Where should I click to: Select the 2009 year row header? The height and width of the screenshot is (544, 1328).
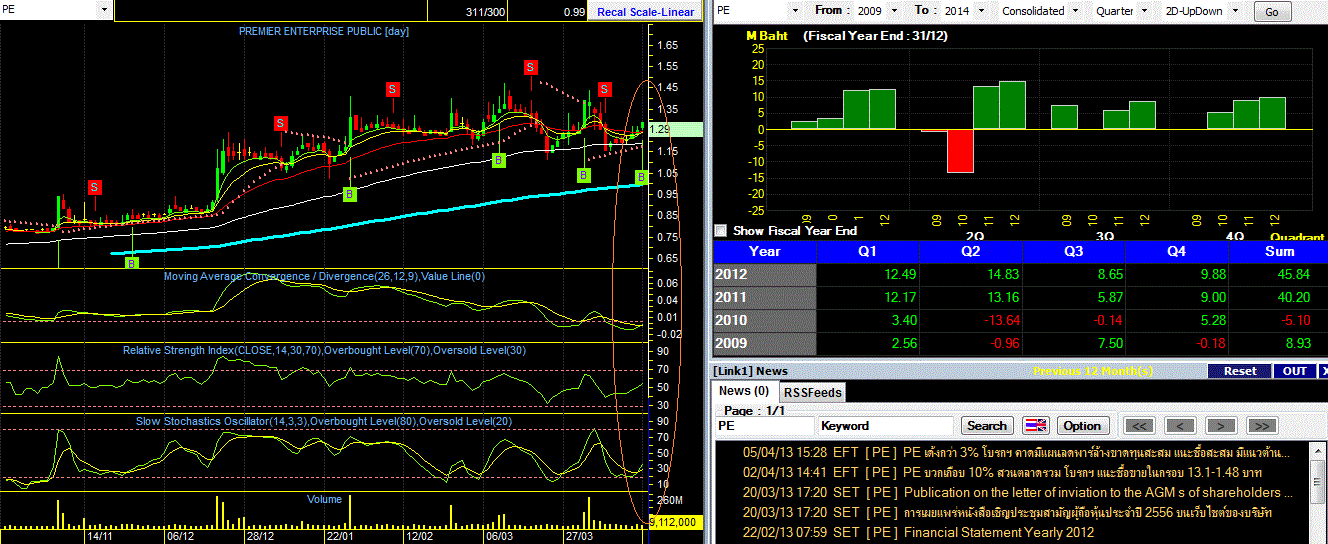[764, 343]
